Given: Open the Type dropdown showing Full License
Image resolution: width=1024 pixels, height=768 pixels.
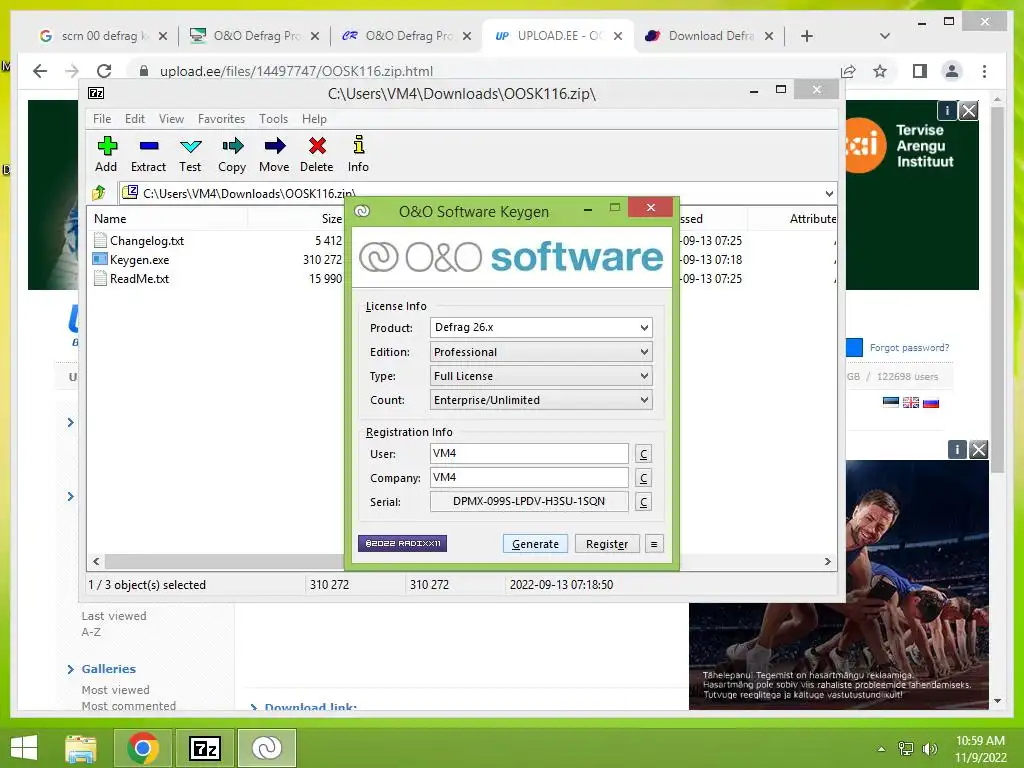Looking at the screenshot, I should click(541, 376).
